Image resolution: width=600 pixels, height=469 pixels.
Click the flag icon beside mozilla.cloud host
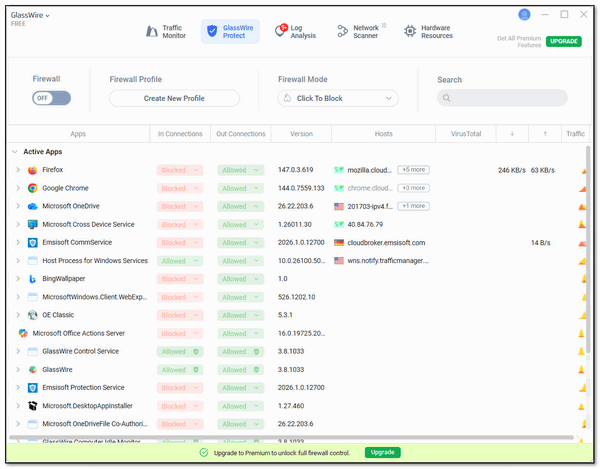(339, 170)
